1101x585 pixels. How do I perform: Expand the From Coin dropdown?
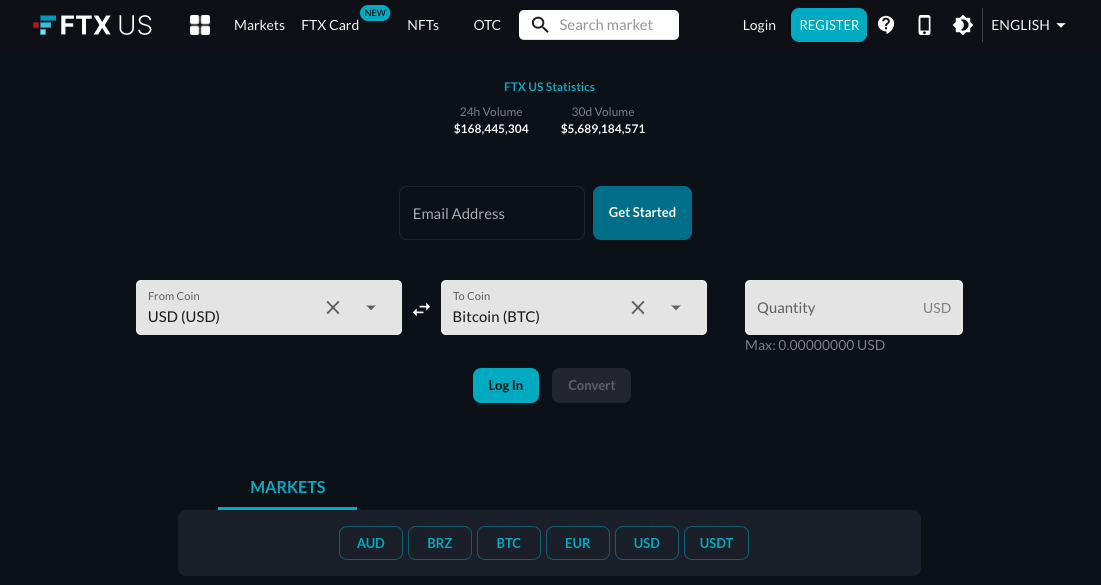371,307
